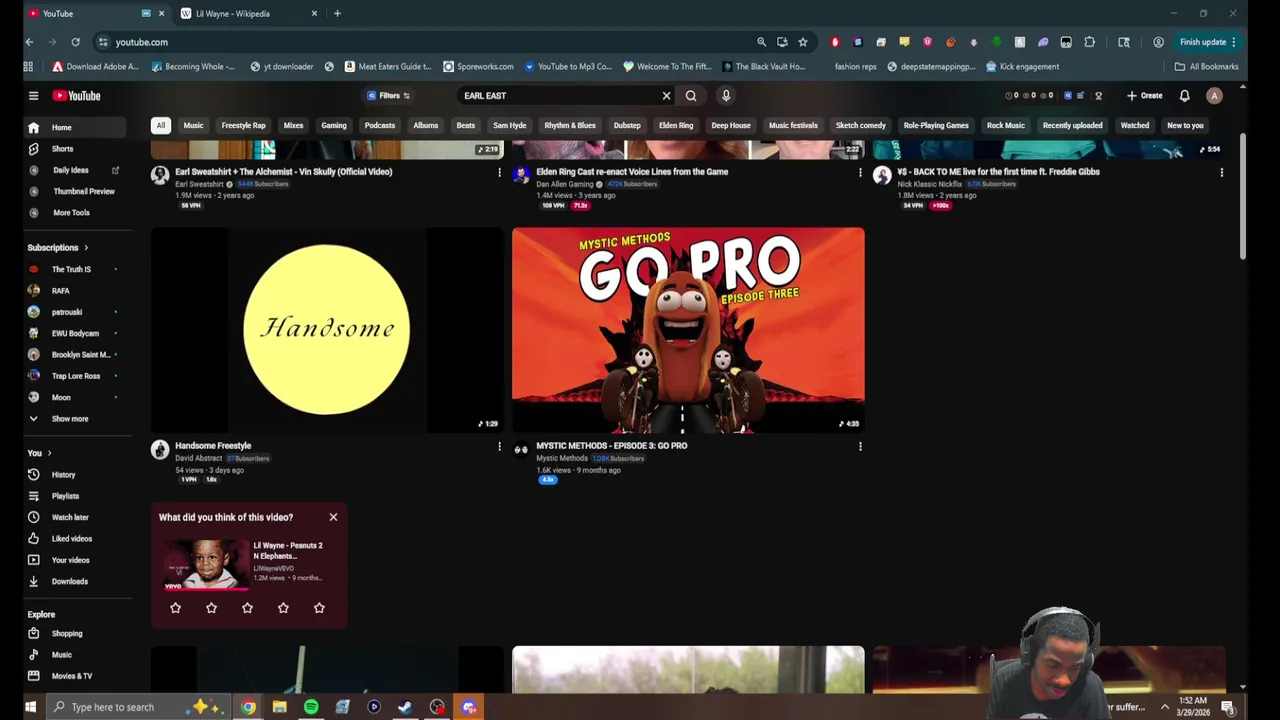
Task: Open options for Earl Sweatshirt video
Action: pos(499,173)
